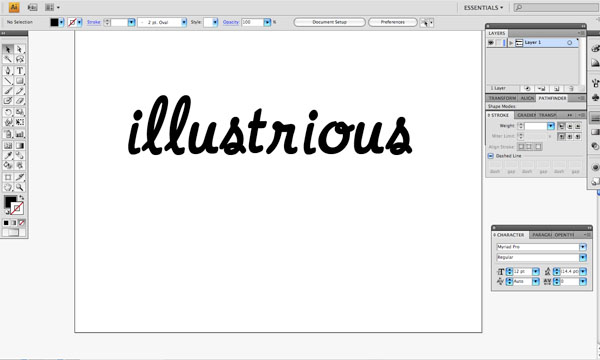Open the Myriad Pro font family dropdown

pyautogui.click(x=583, y=247)
